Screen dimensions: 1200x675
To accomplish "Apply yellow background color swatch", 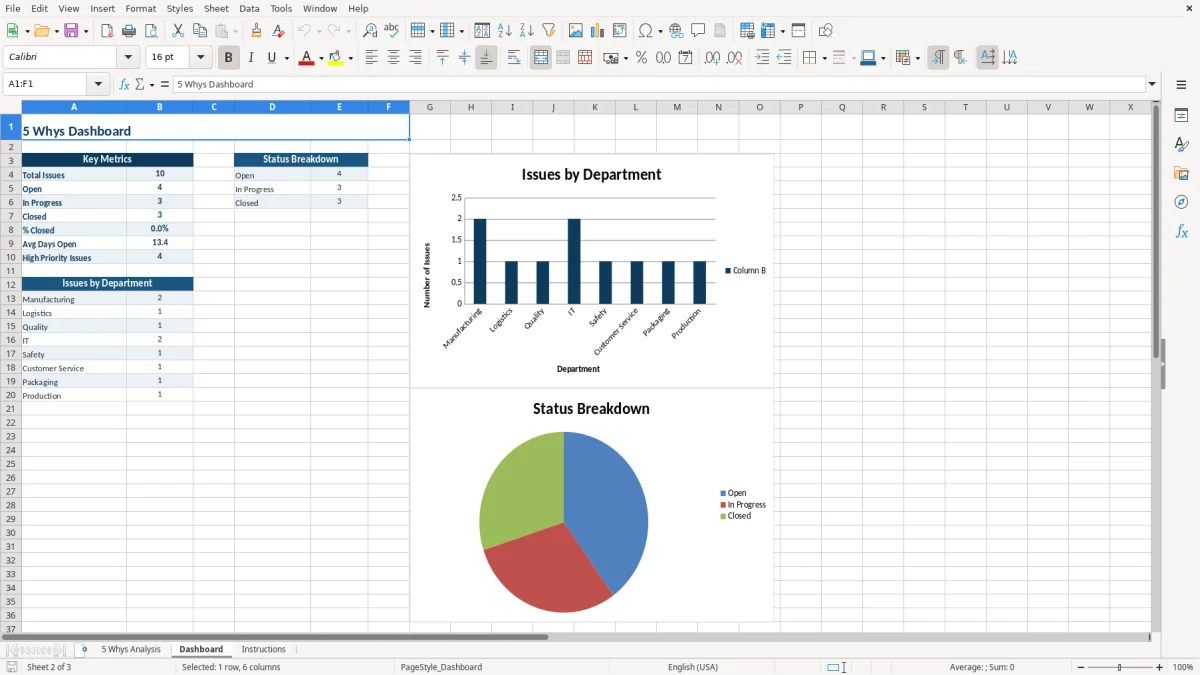I will [336, 58].
